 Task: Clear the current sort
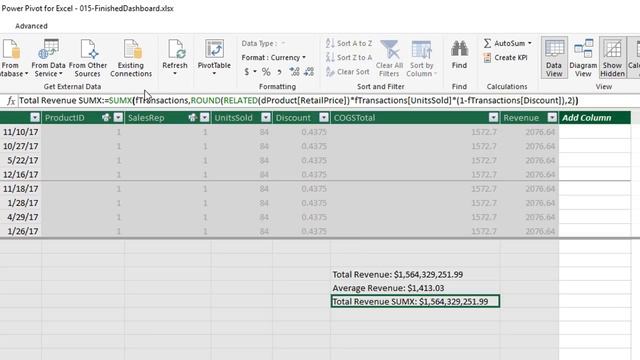point(348,72)
